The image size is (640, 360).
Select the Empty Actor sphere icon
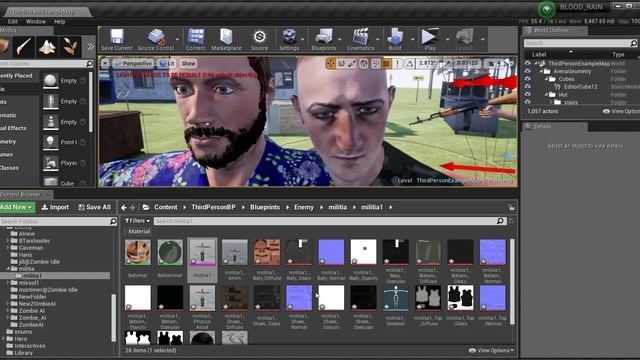click(51, 80)
